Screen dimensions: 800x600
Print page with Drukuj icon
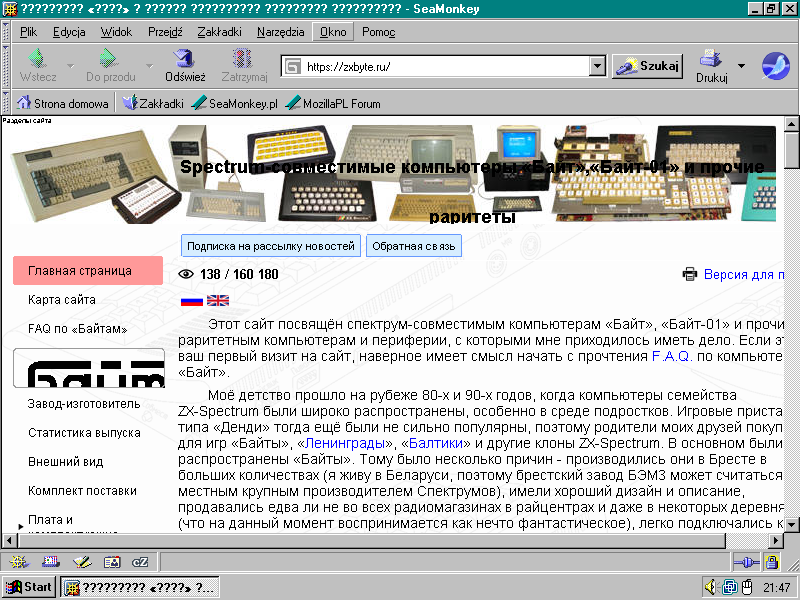(x=711, y=58)
